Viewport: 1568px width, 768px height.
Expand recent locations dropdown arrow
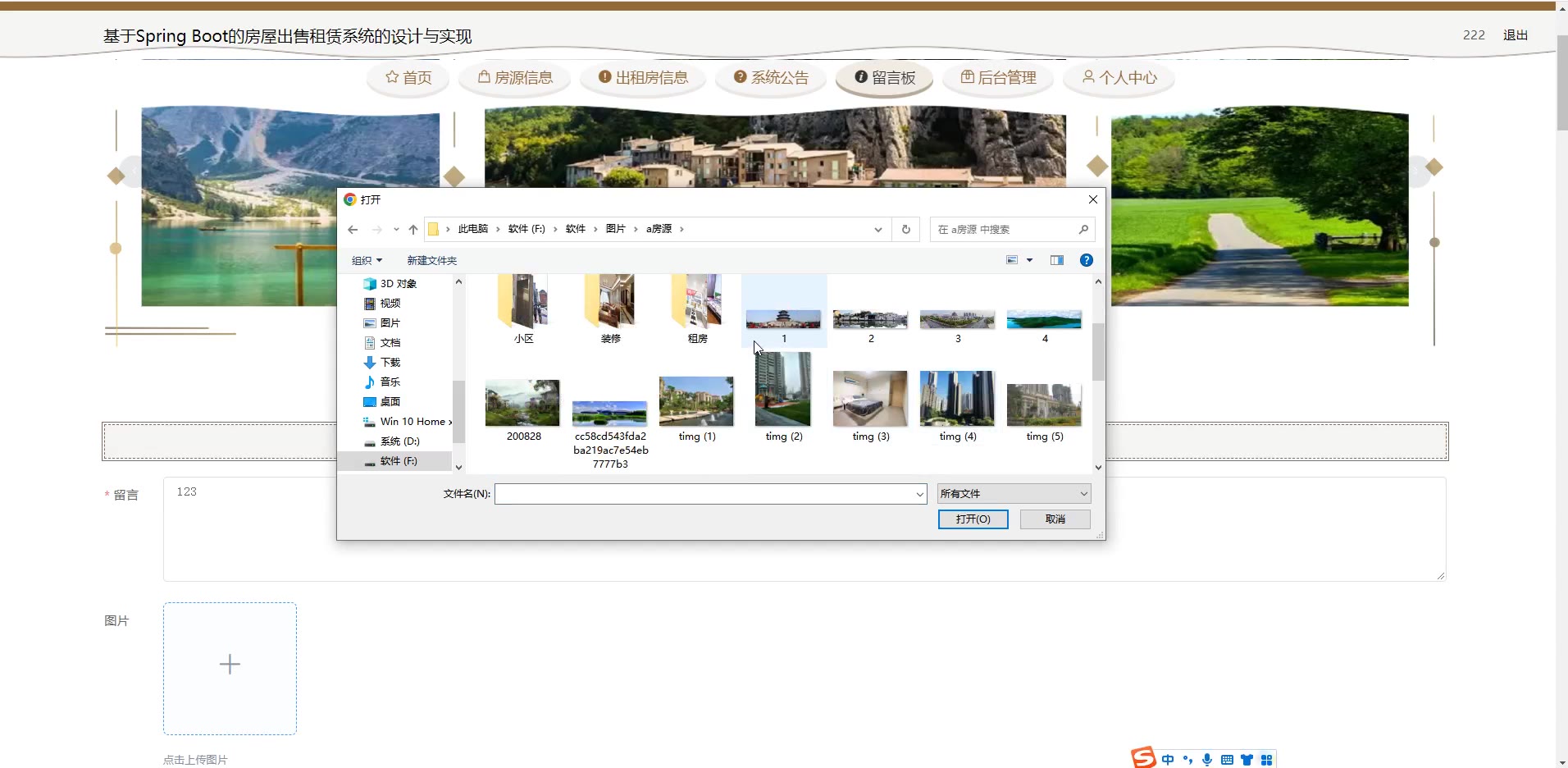coord(396,230)
